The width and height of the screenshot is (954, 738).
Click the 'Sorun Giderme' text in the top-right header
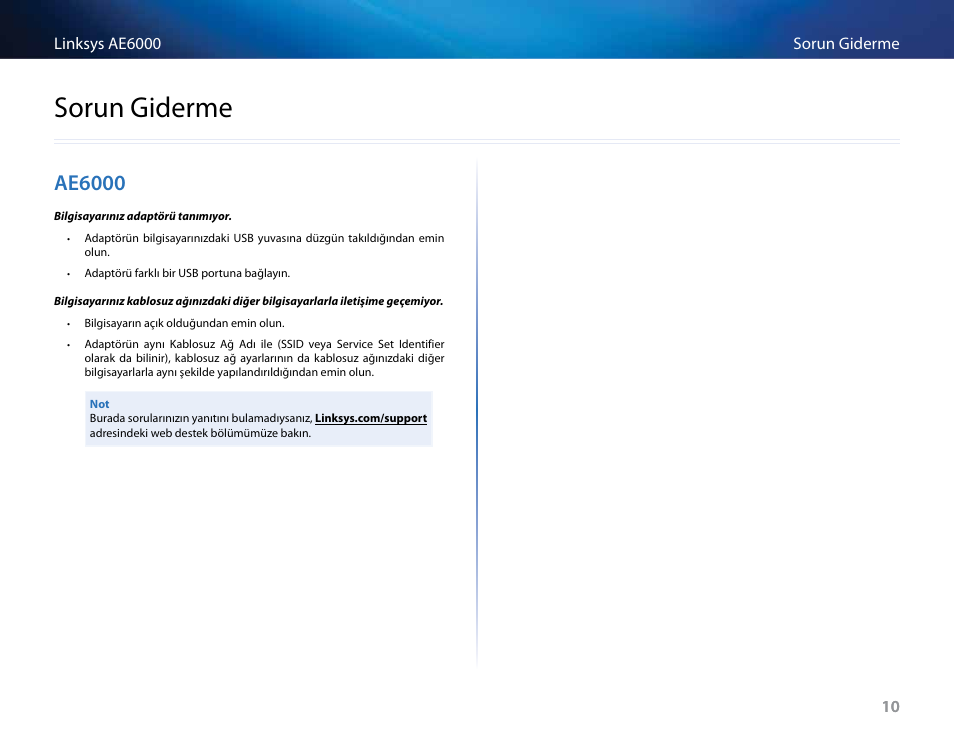[846, 44]
